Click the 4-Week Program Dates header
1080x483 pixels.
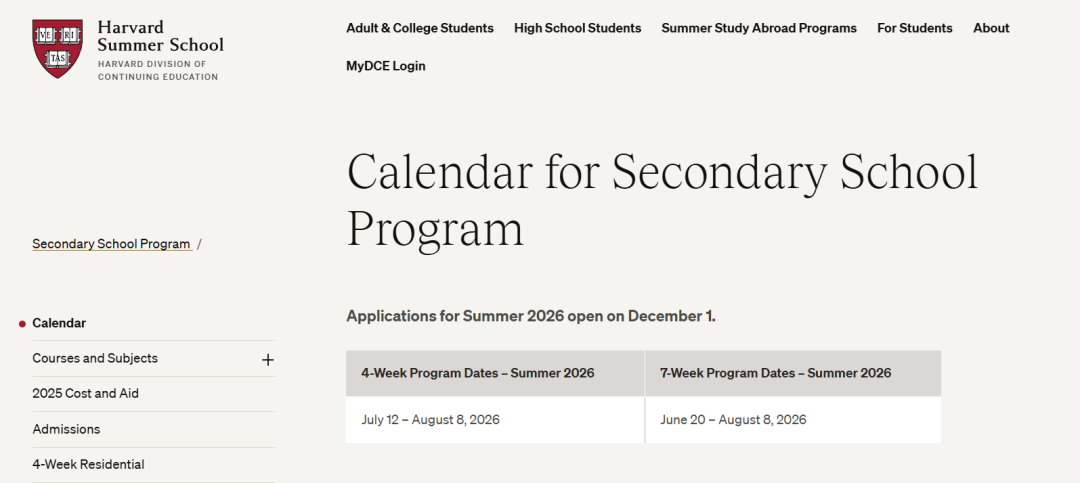pos(478,373)
